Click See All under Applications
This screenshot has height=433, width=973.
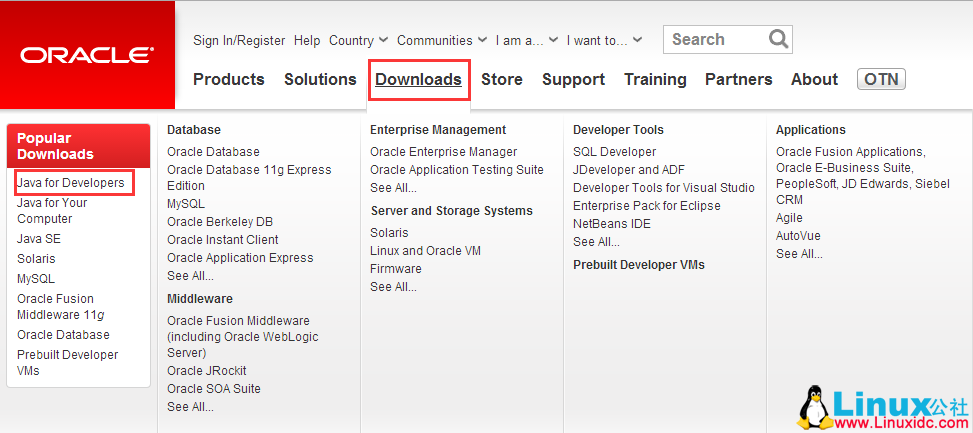coord(799,254)
